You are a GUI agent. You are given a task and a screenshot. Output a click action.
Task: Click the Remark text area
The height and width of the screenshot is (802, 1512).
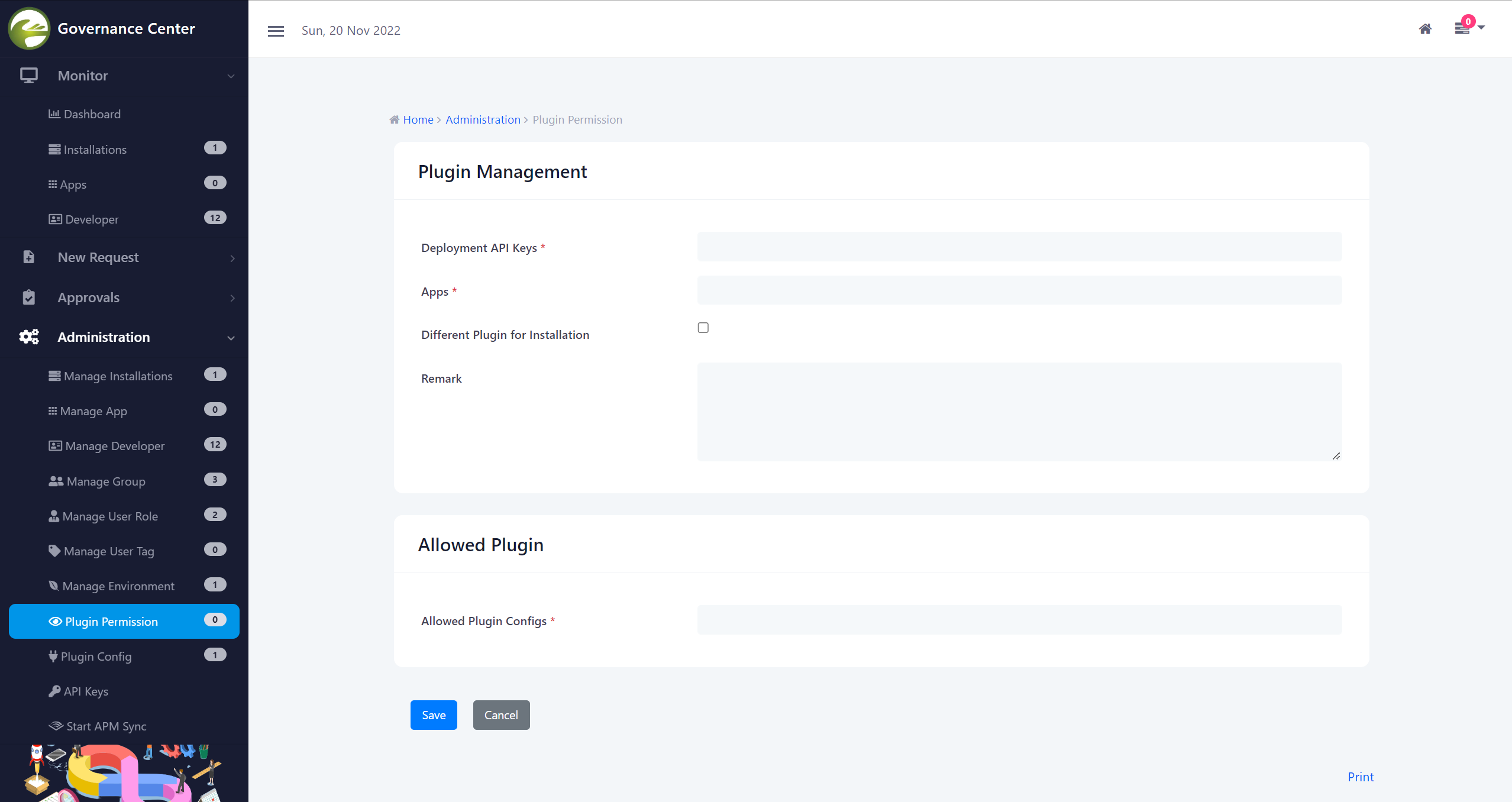[1019, 412]
